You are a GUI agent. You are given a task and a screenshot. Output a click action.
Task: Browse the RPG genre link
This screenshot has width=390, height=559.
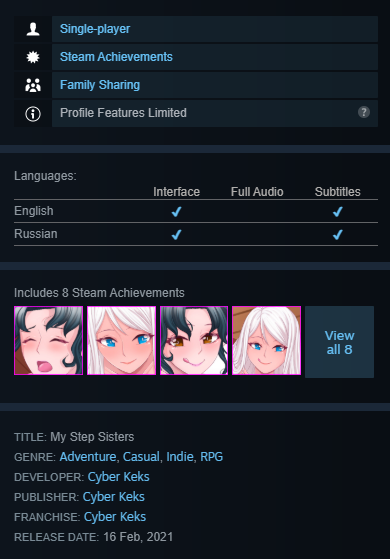pos(211,457)
